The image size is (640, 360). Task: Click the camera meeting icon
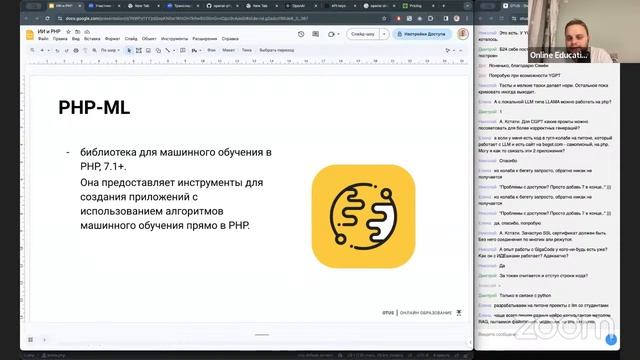[x=331, y=34]
